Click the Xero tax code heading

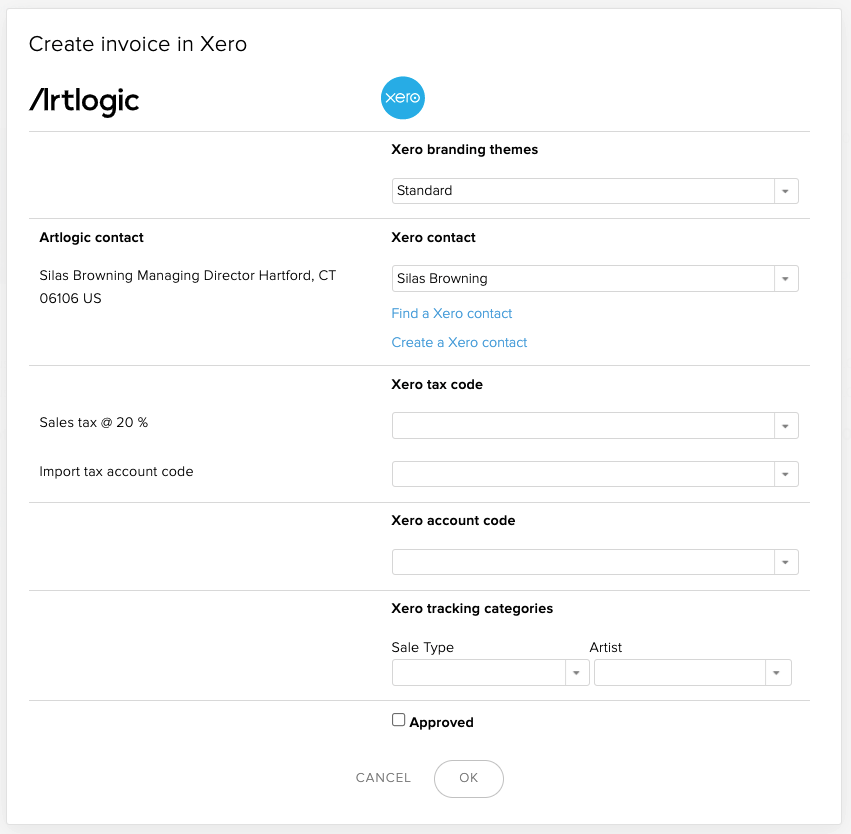pos(437,385)
